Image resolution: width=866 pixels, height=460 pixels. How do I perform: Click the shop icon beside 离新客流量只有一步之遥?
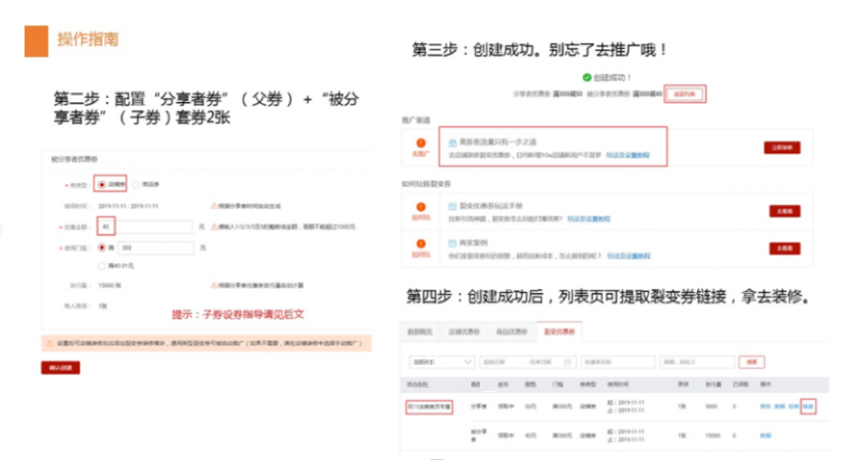452,142
